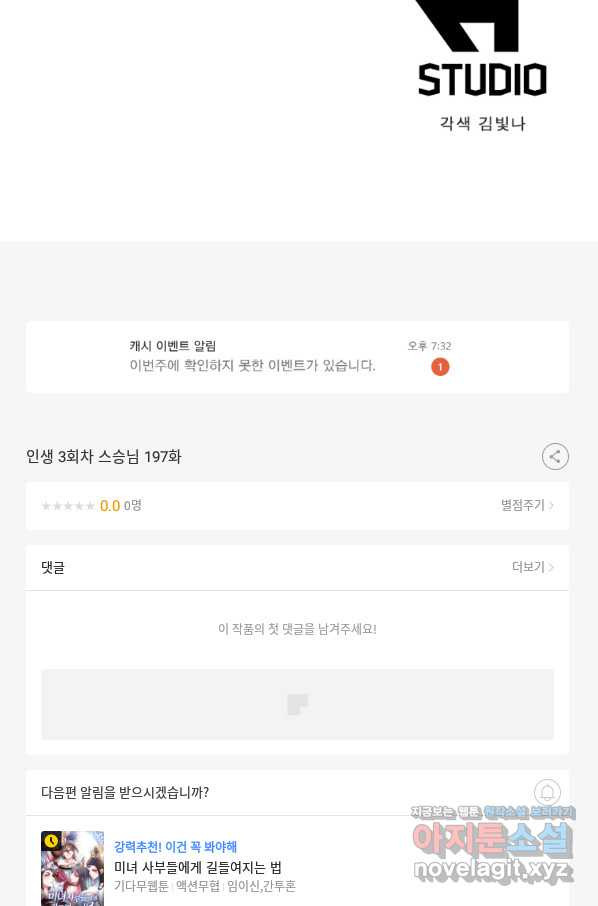Click the 이 작품의 첫 댓글을 남겨주세요! text
Screen dimensions: 598x906
[298, 629]
